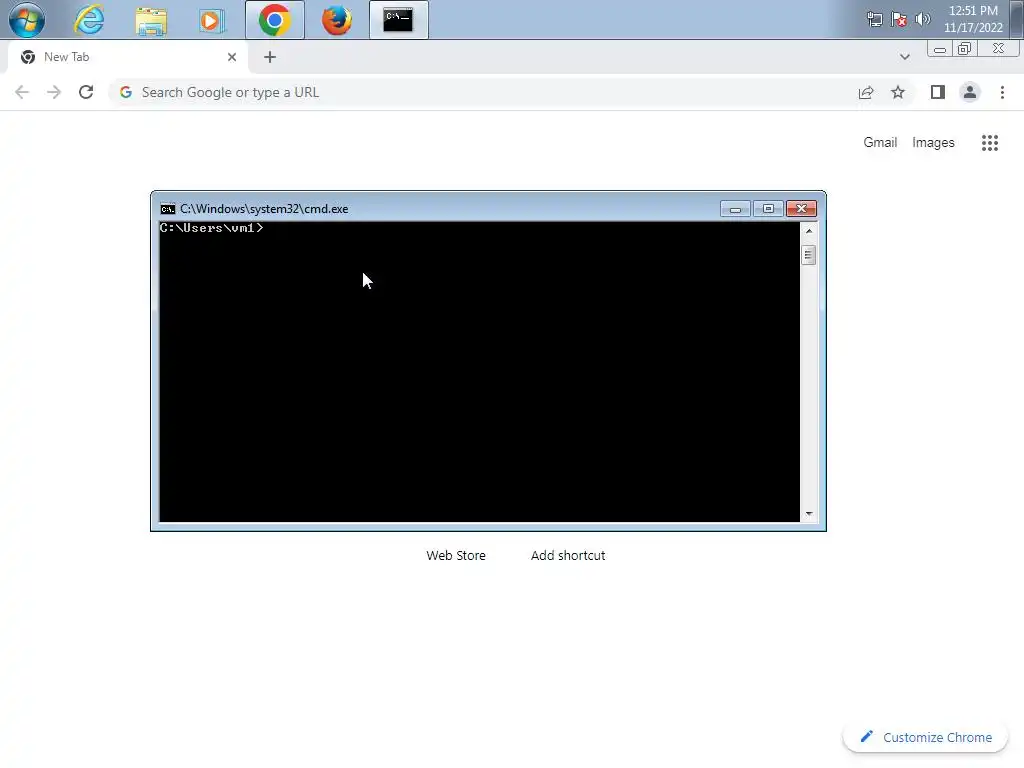Bookmark this tab with the star icon

pyautogui.click(x=898, y=92)
